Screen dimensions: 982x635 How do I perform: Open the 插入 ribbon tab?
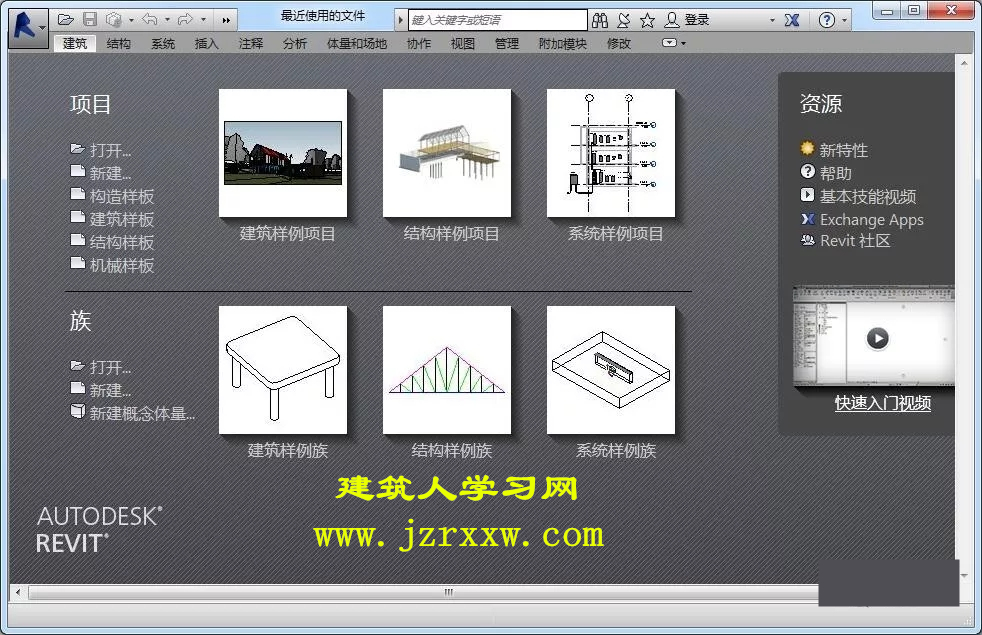pyautogui.click(x=207, y=43)
